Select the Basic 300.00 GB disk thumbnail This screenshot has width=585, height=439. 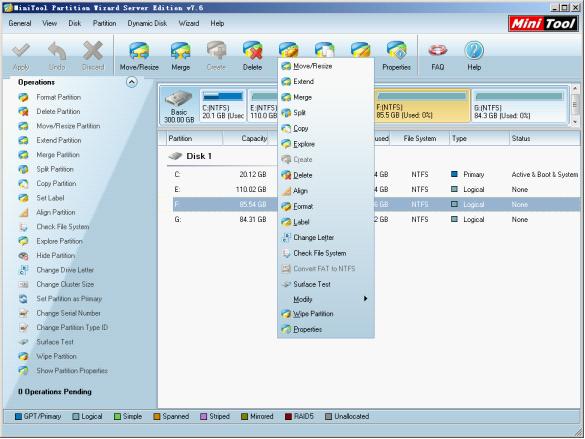tap(179, 106)
